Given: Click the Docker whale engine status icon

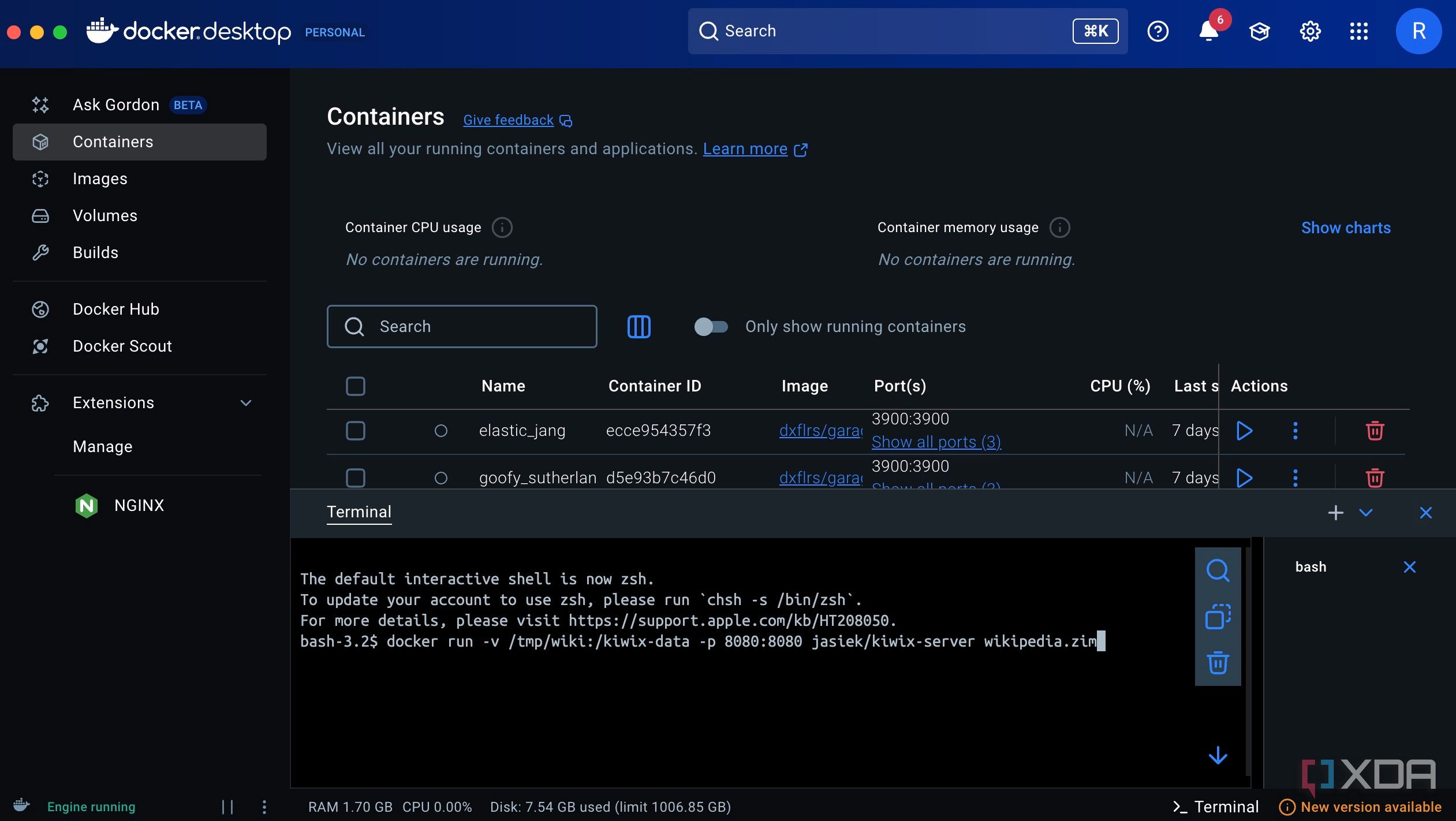Looking at the screenshot, I should tap(21, 805).
